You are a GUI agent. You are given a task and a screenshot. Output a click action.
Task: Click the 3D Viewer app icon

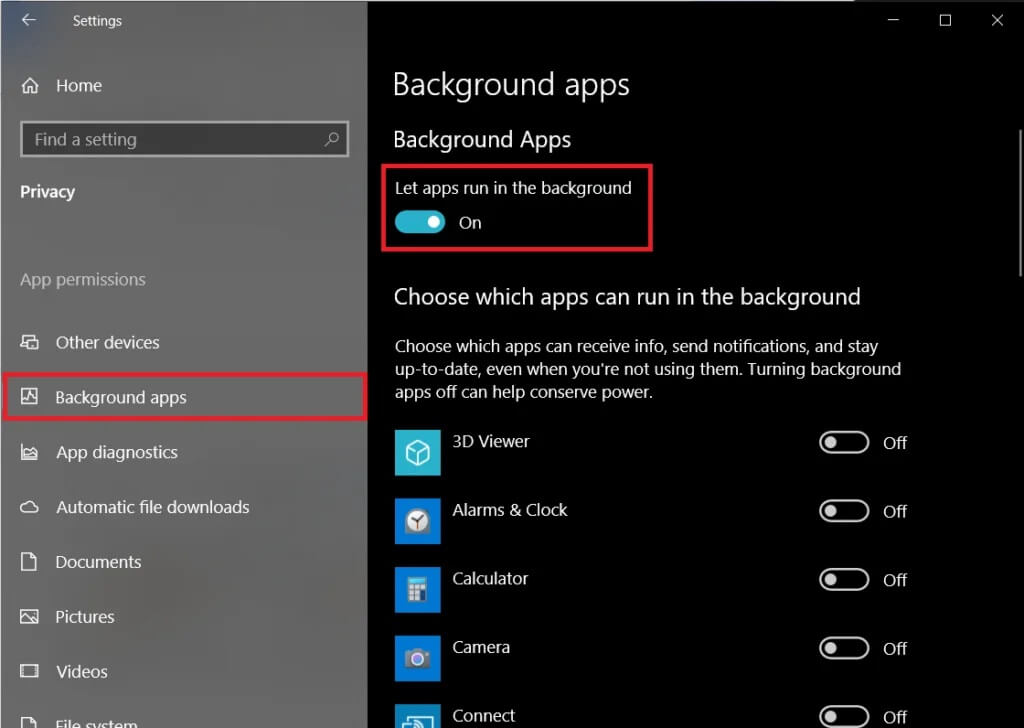[x=418, y=452]
